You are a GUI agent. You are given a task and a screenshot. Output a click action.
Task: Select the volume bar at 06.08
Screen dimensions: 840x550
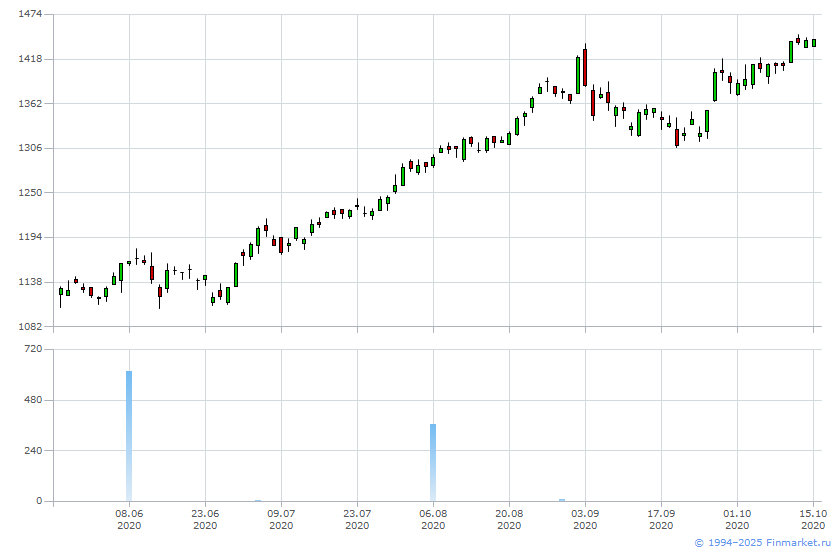pyautogui.click(x=433, y=463)
